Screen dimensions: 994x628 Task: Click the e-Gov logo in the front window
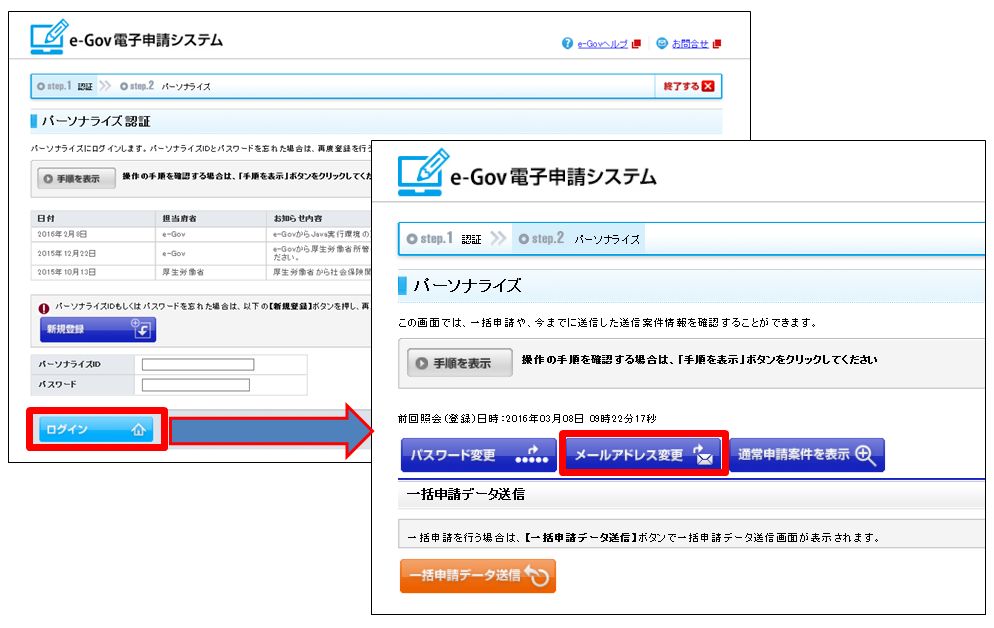pos(527,173)
